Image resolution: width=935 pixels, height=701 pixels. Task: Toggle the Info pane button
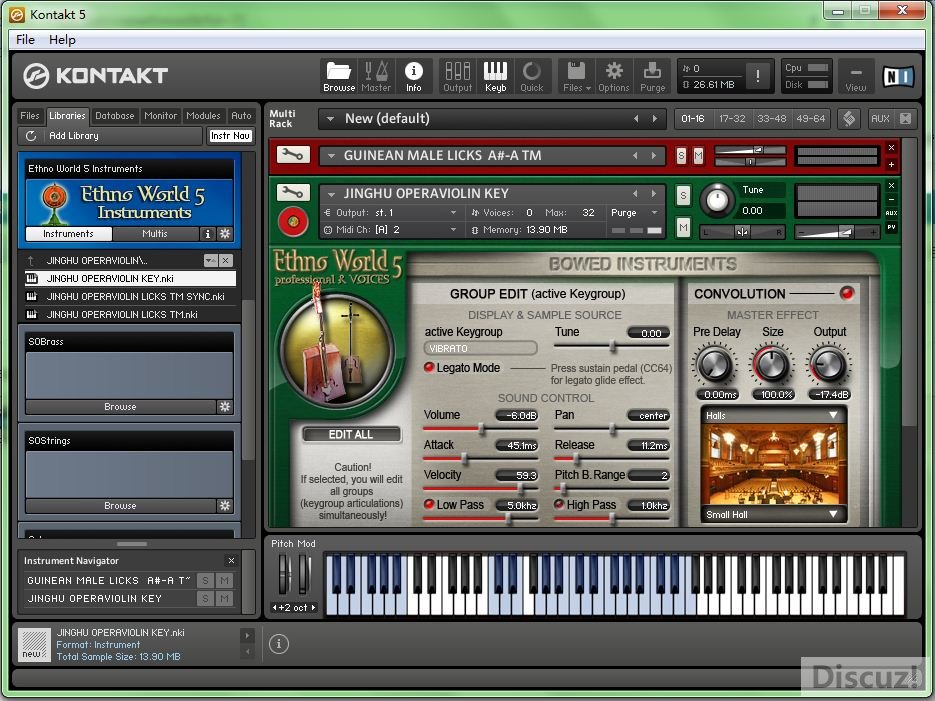[x=413, y=76]
